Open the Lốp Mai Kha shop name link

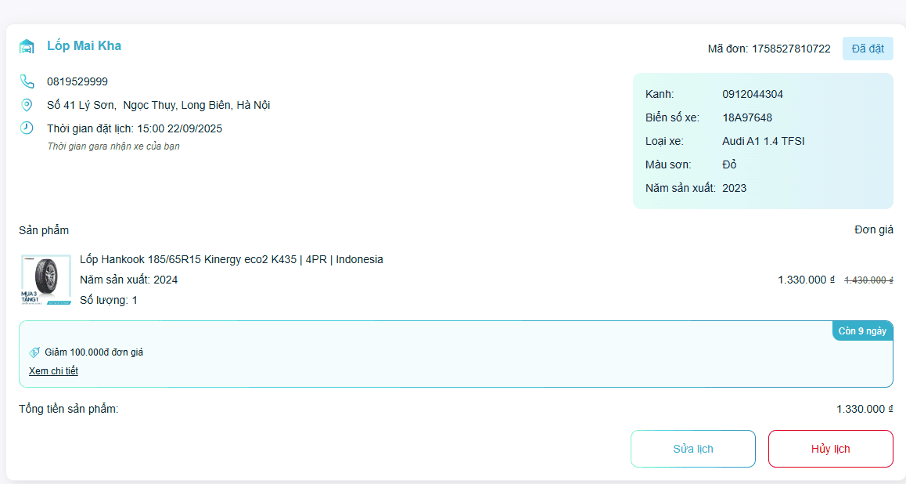click(84, 46)
